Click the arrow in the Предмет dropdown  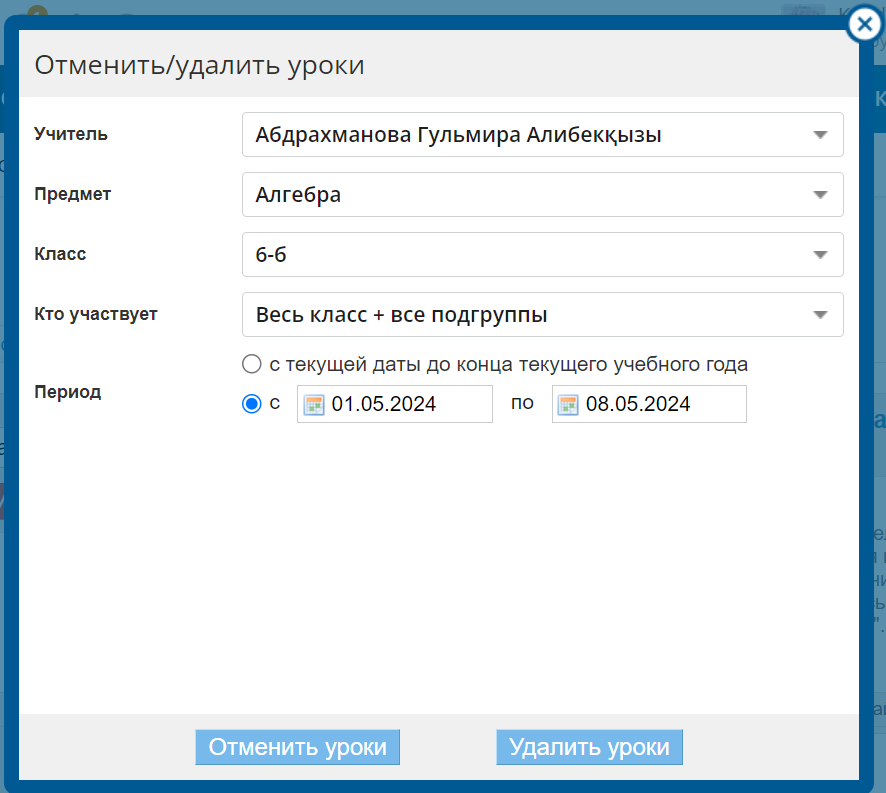(x=820, y=195)
